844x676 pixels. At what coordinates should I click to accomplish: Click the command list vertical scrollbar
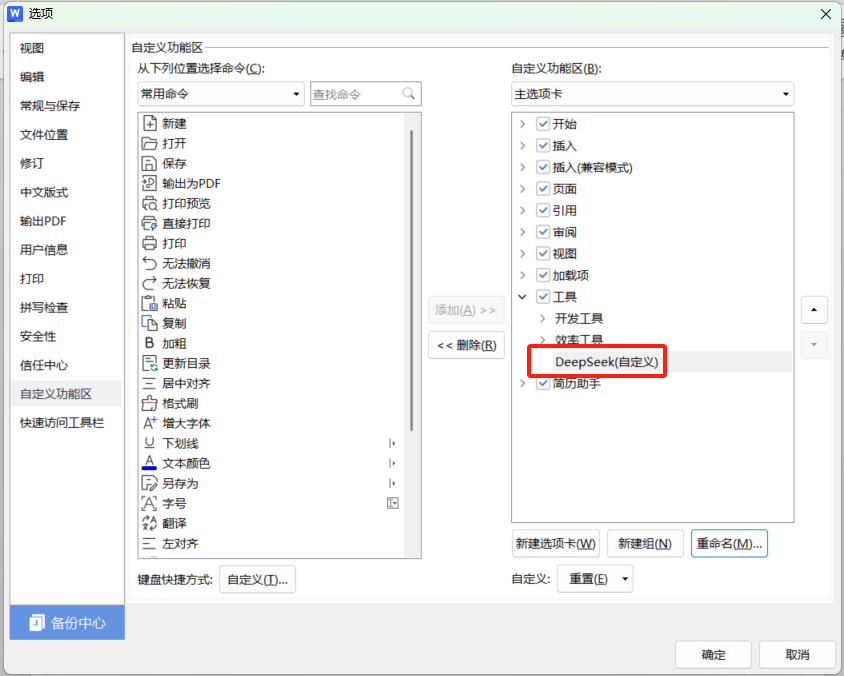click(412, 280)
